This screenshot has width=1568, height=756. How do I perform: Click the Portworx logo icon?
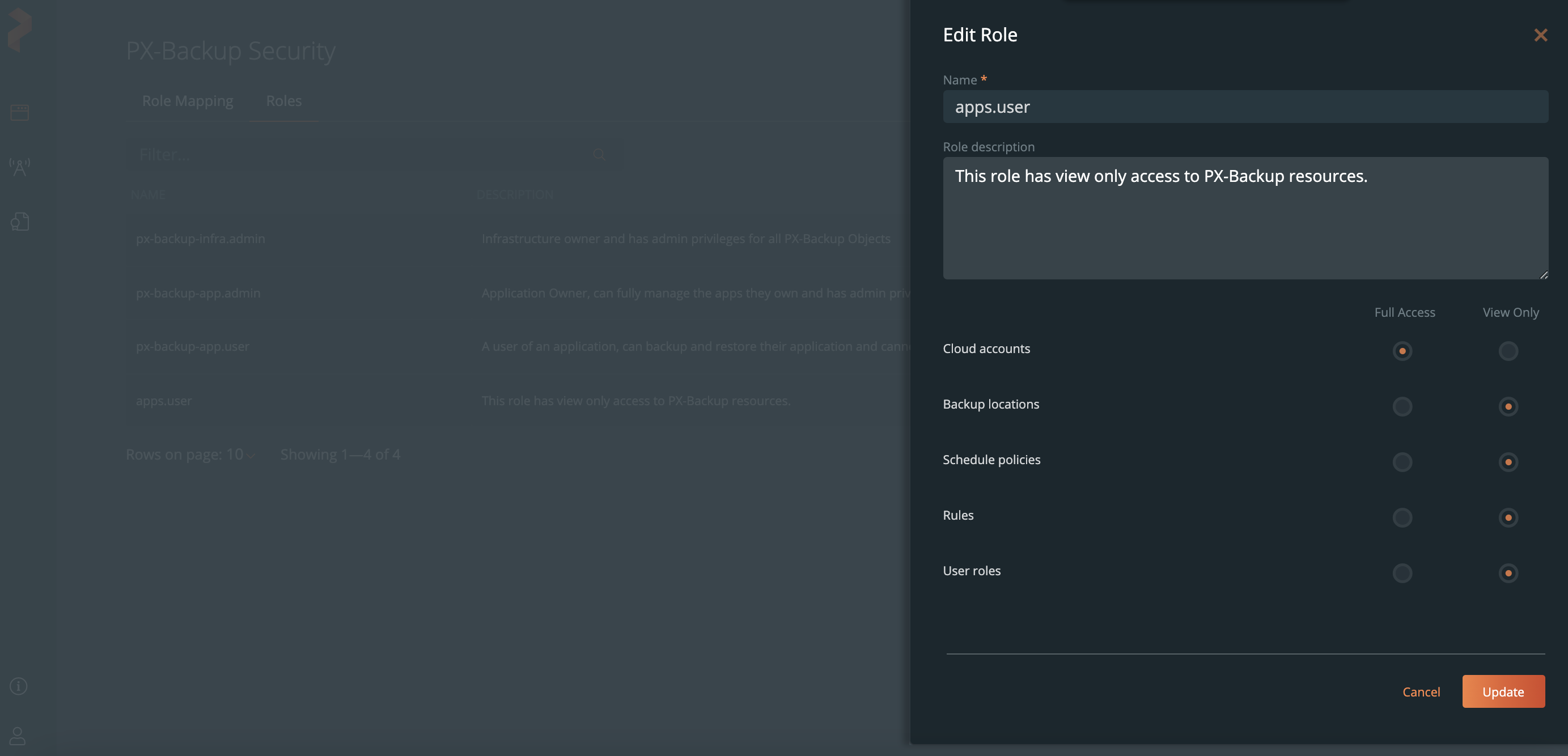[19, 29]
